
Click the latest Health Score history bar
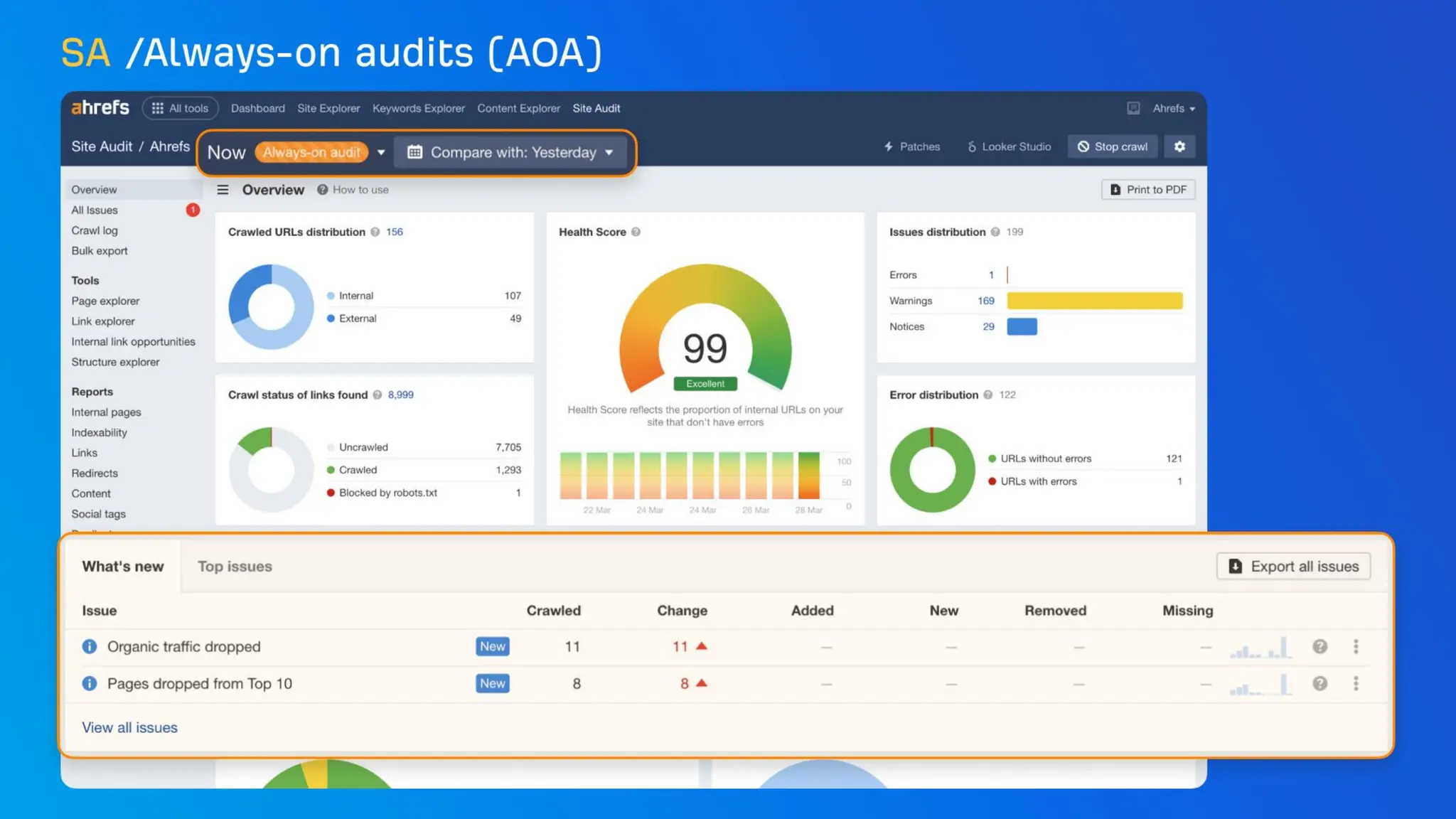[x=808, y=476]
